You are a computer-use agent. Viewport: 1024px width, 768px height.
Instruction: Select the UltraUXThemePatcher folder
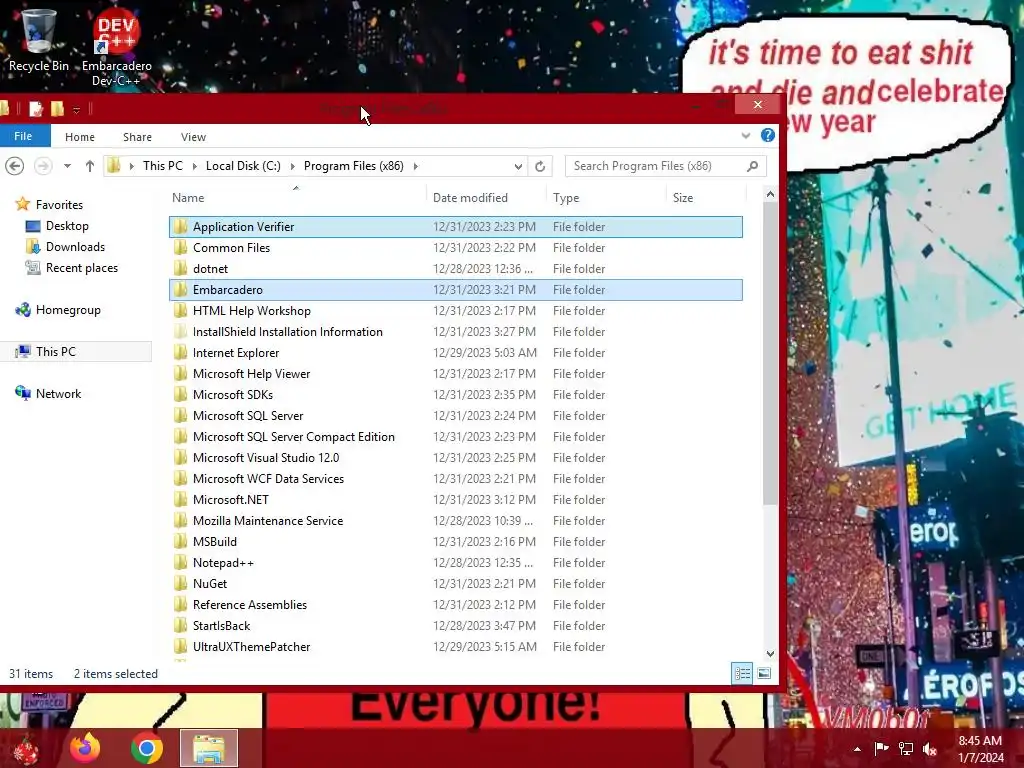point(455,647)
